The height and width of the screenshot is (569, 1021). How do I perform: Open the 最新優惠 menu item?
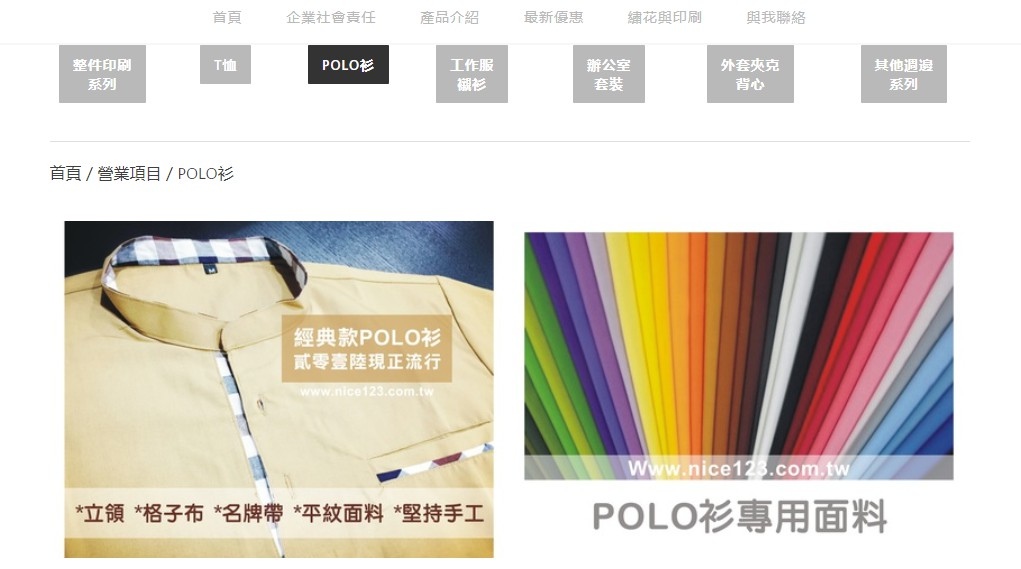[553, 18]
